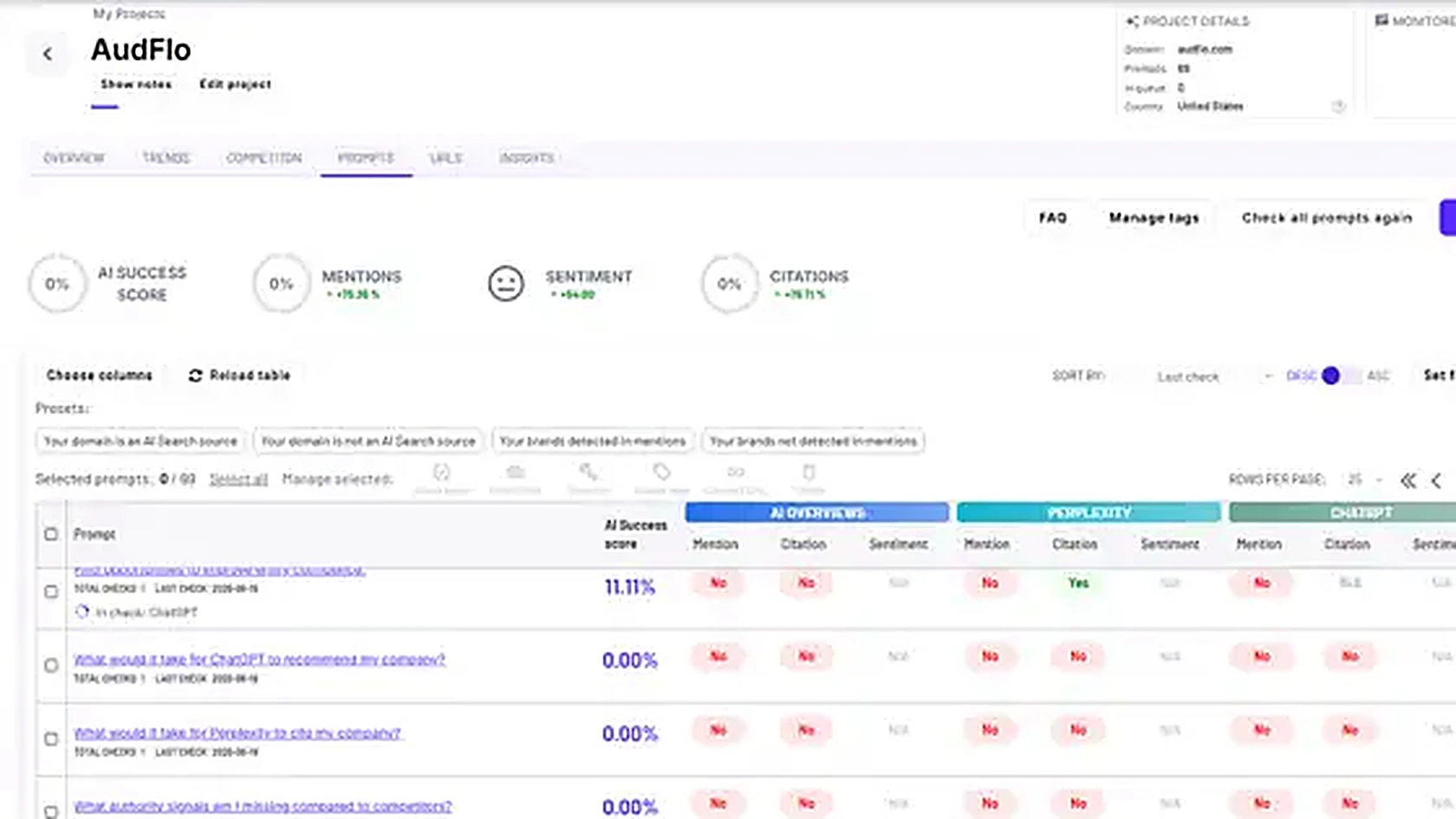Go back using the arrow beside AudFlo
Screen dimensions: 1456x819
click(x=48, y=54)
